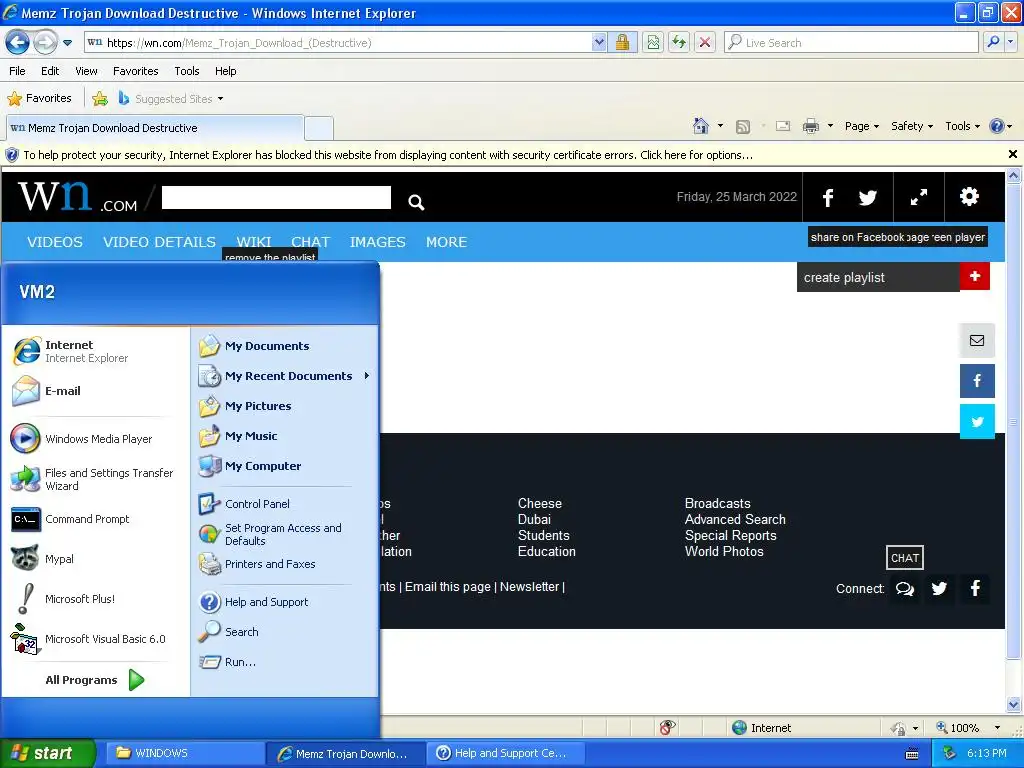Open the VIDEOS nav tab
Image resolution: width=1024 pixels, height=768 pixels.
click(55, 242)
